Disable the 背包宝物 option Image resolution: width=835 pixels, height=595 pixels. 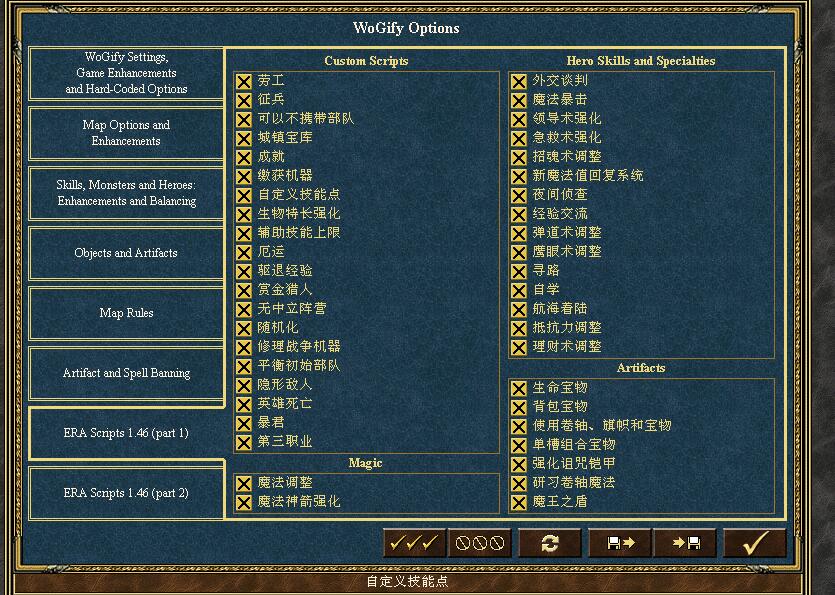(519, 407)
